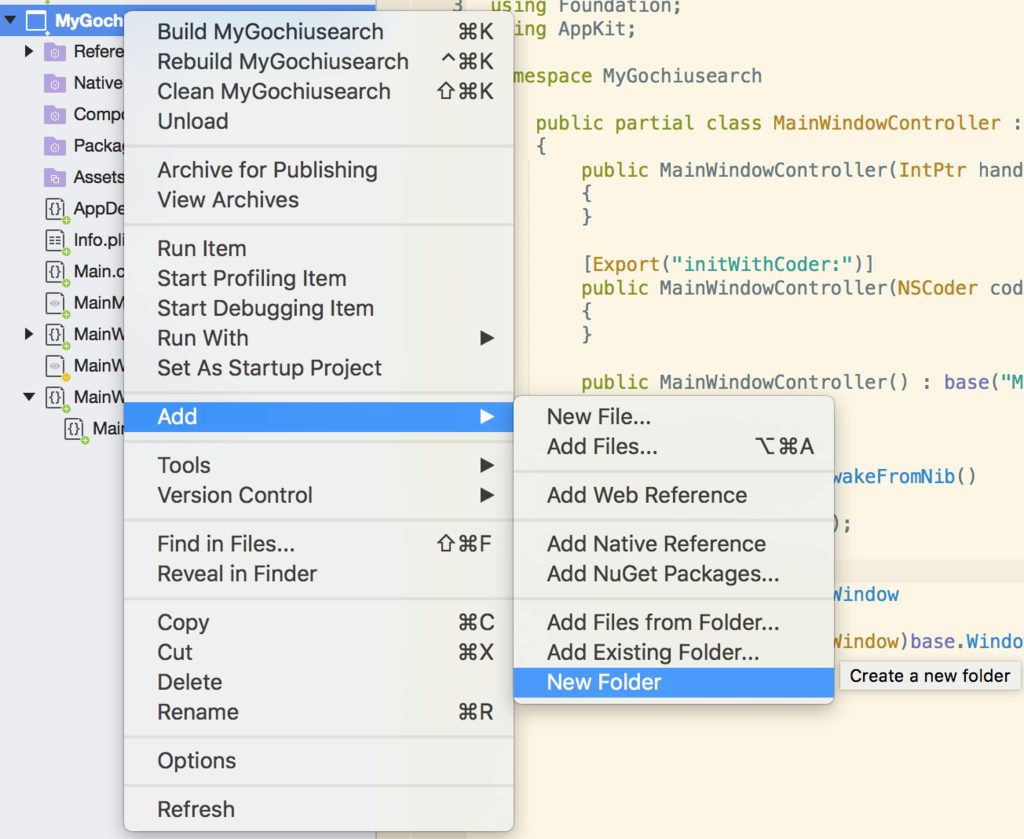Screen dimensions: 1024x839
Task: Open the Run With submenu arrow
Action: click(x=487, y=338)
